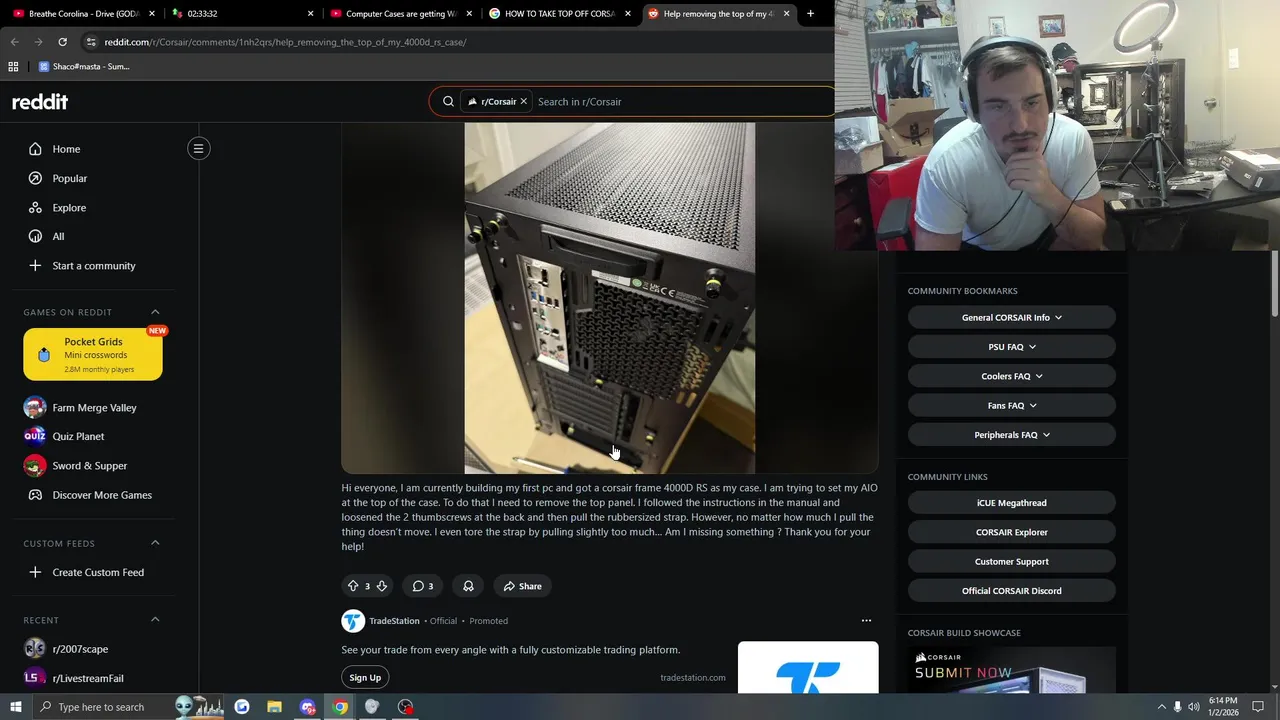
Task: Click the TradeStation ad image
Action: coord(808,668)
